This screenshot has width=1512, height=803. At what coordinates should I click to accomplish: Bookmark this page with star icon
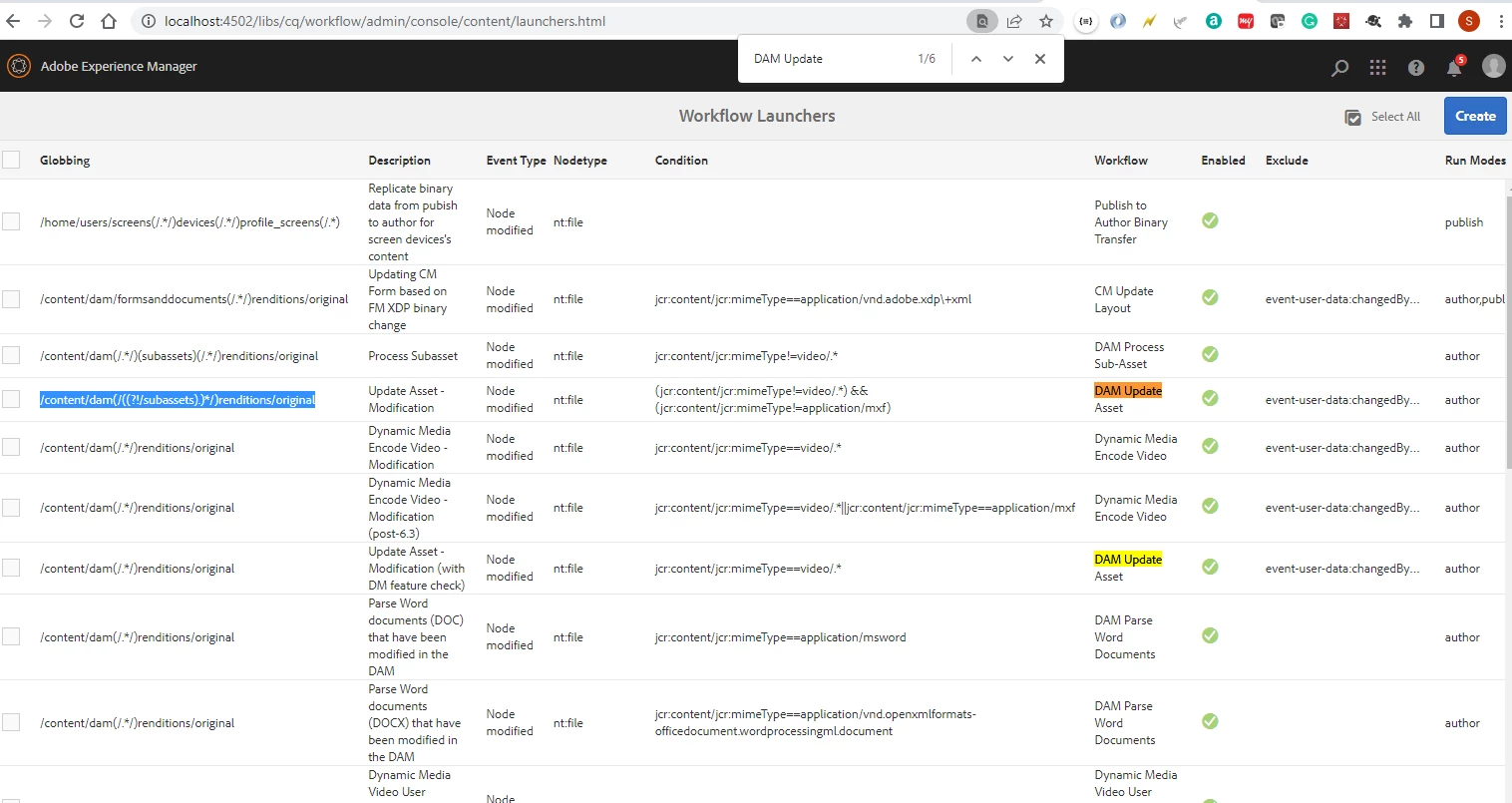[1046, 21]
